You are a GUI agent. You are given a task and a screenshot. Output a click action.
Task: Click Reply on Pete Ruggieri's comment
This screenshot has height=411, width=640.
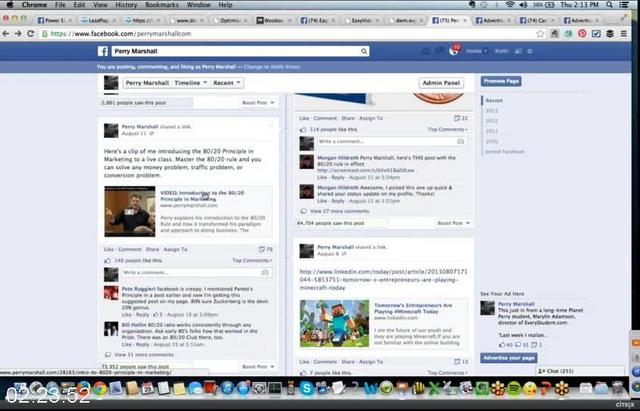pyautogui.click(x=142, y=315)
